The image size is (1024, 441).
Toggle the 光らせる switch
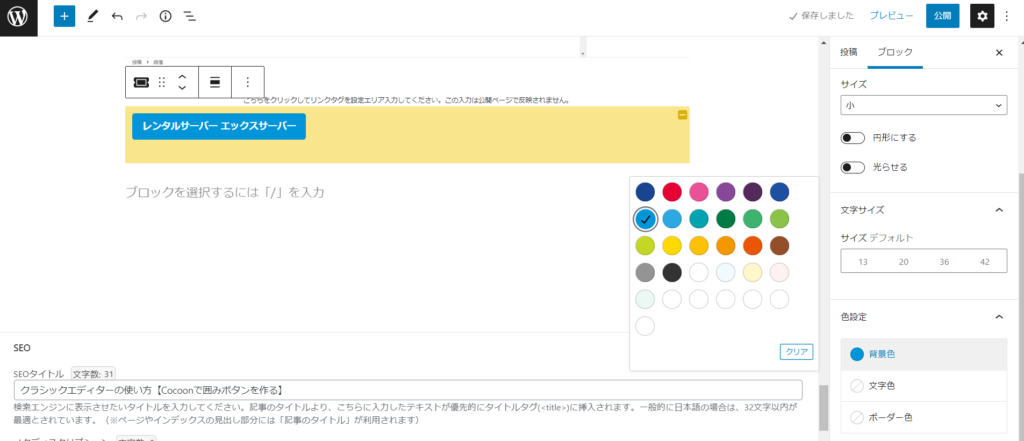853,168
